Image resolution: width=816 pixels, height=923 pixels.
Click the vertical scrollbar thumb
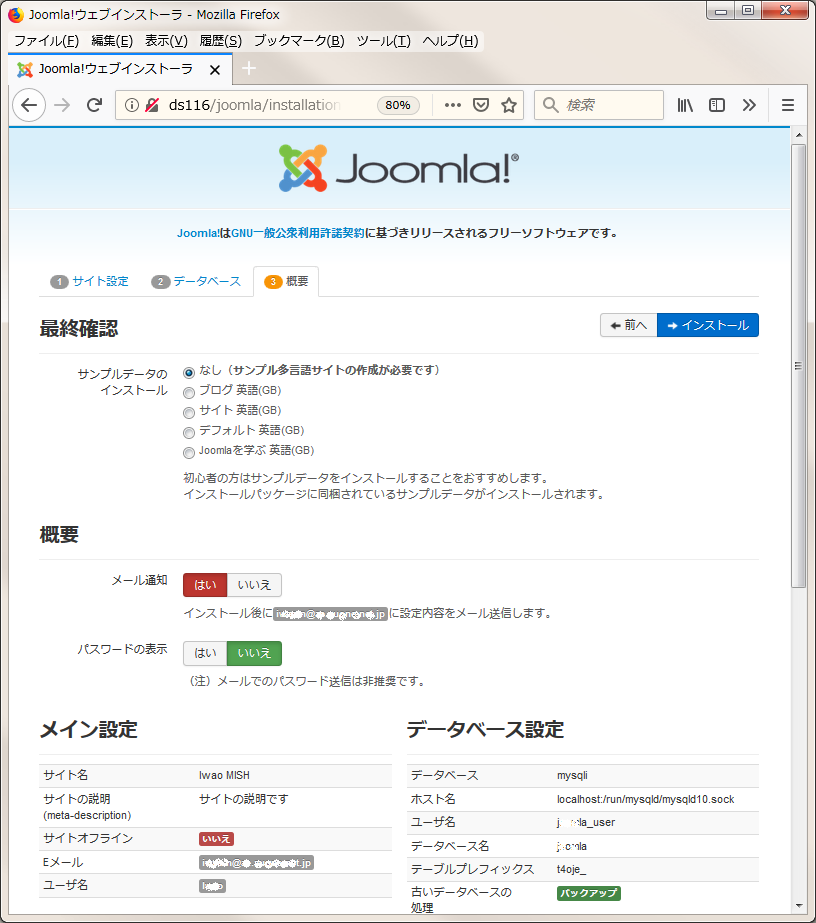[x=799, y=366]
